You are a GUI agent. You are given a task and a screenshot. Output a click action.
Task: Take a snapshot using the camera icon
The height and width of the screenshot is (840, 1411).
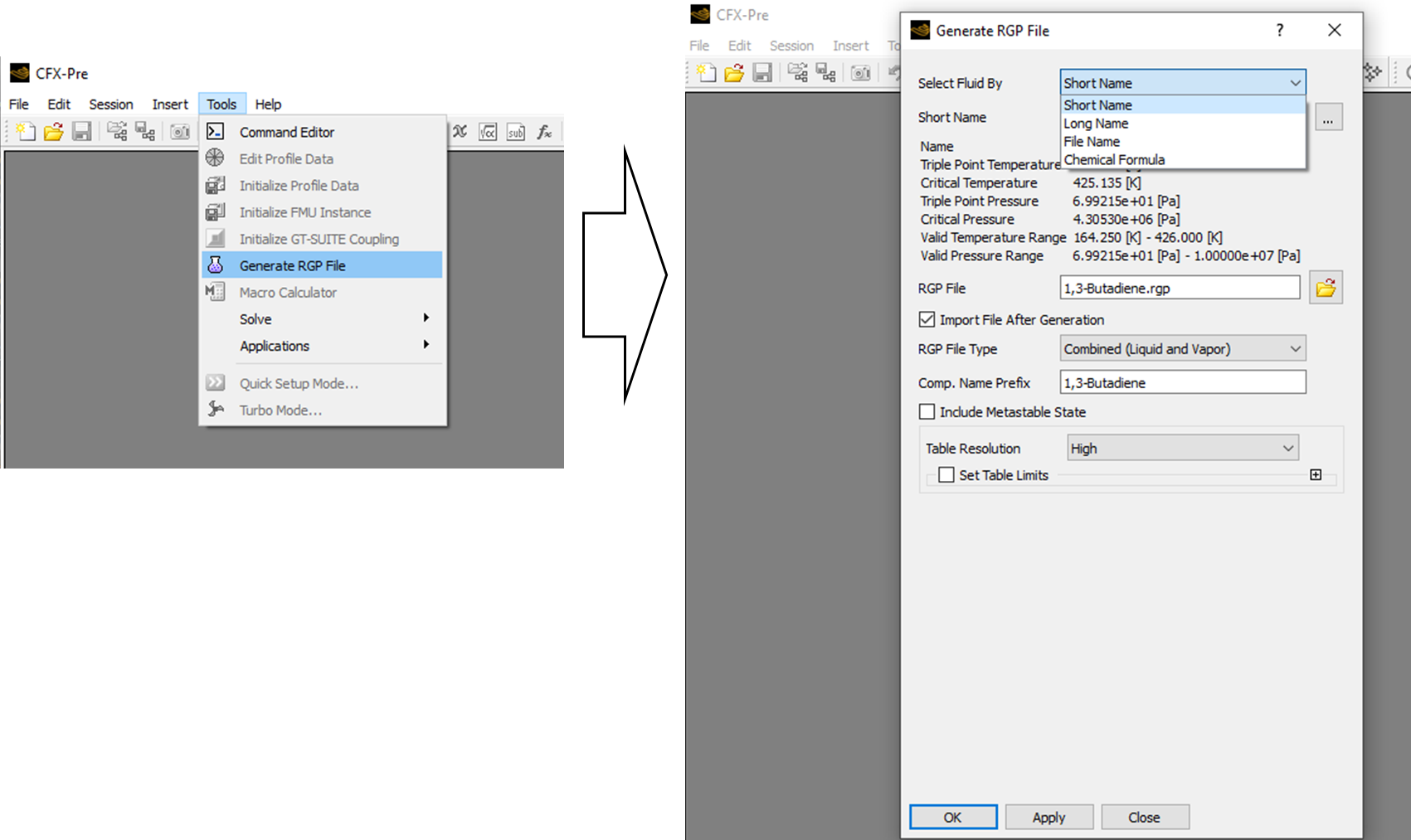[x=181, y=131]
